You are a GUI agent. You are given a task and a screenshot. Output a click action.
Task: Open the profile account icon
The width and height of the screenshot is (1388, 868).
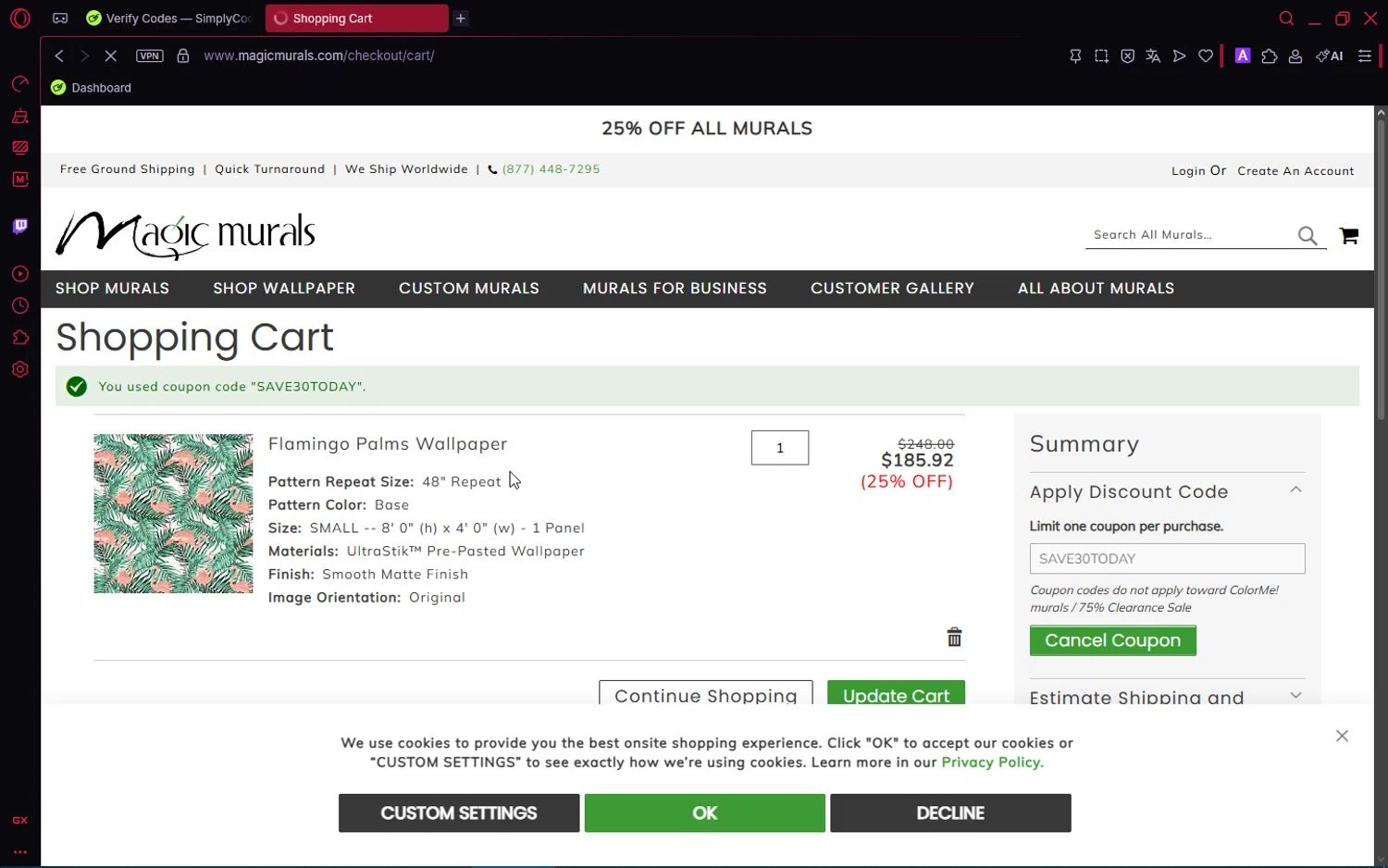(1295, 56)
